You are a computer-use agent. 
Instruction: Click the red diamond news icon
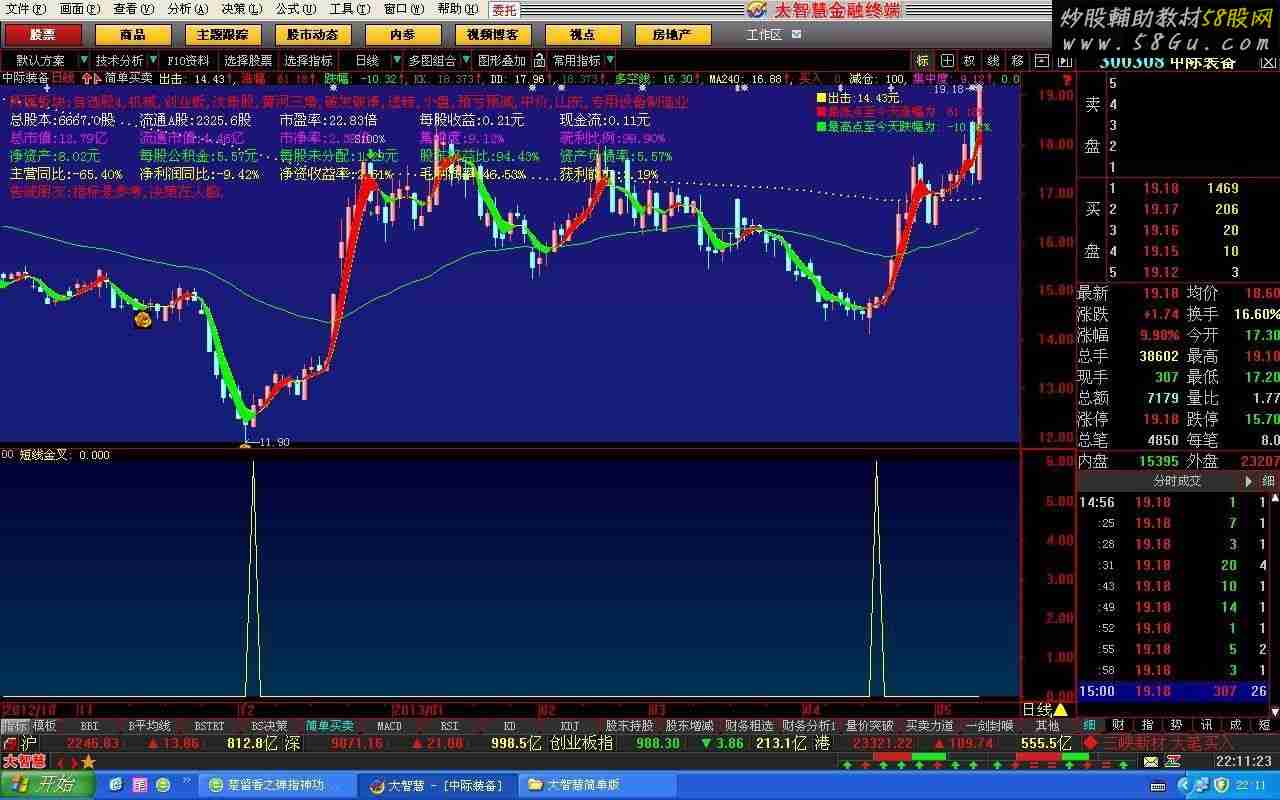(x=1090, y=743)
